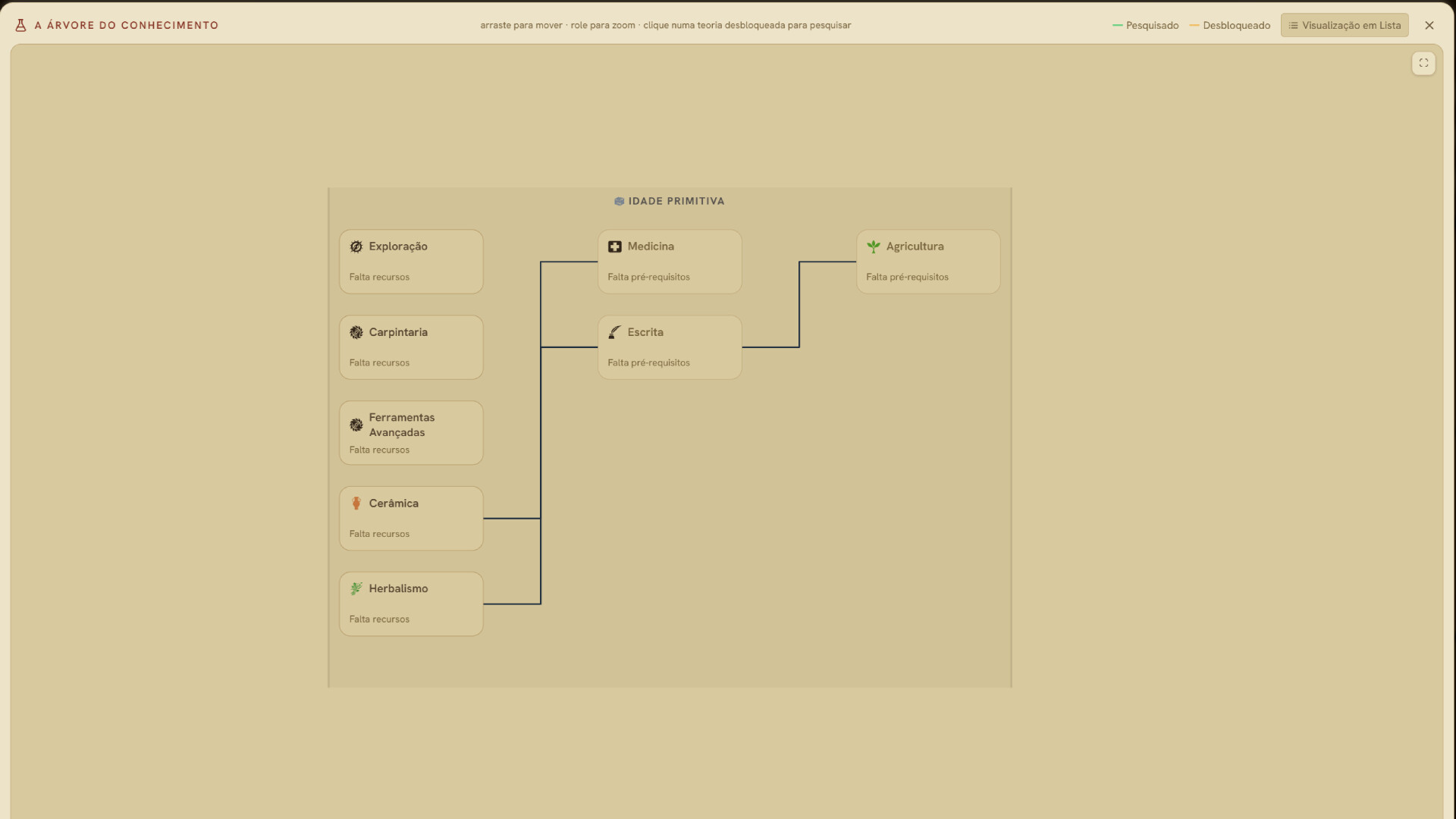Click the Cerâmica vase icon
This screenshot has width=1456, height=819.
tap(356, 504)
